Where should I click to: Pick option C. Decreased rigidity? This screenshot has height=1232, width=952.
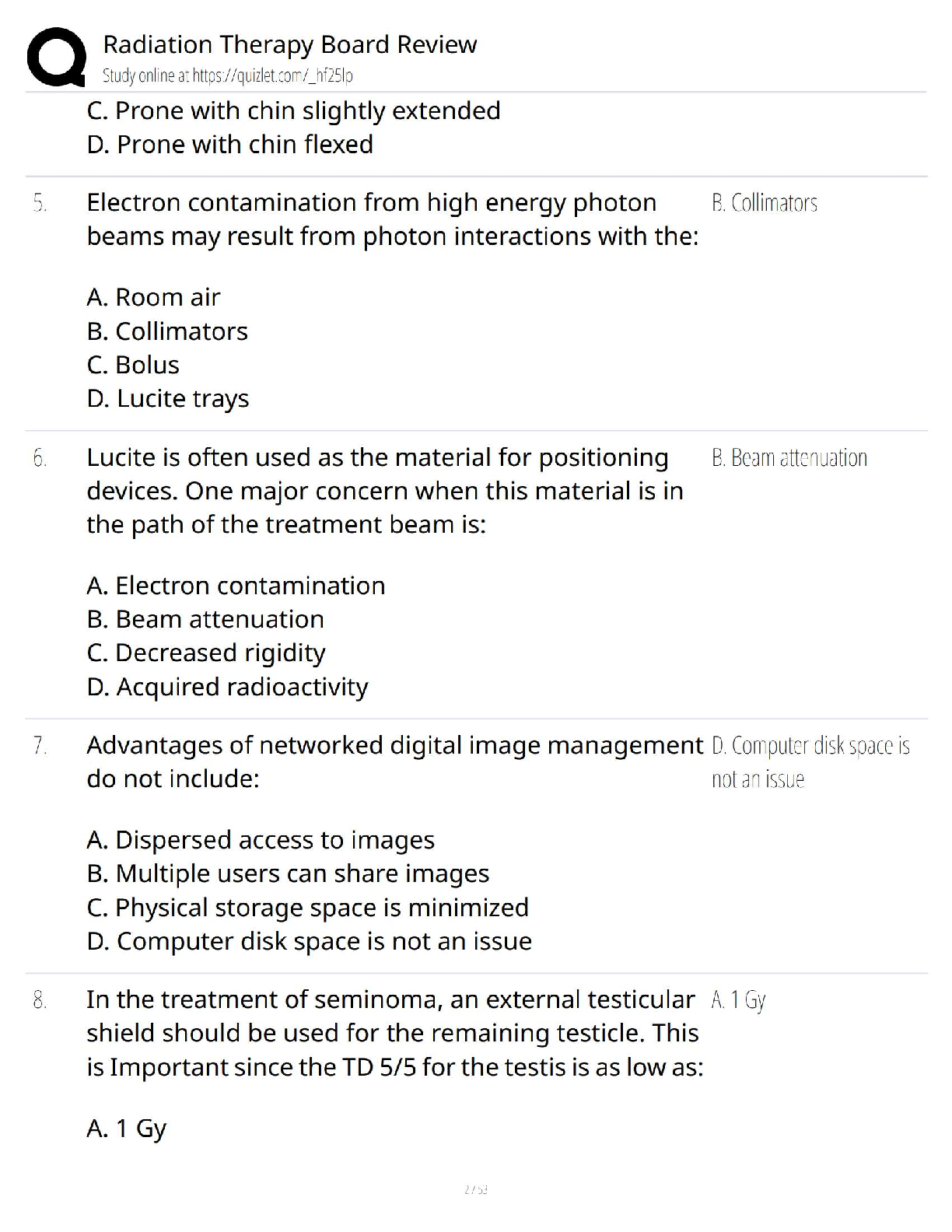[x=206, y=653]
